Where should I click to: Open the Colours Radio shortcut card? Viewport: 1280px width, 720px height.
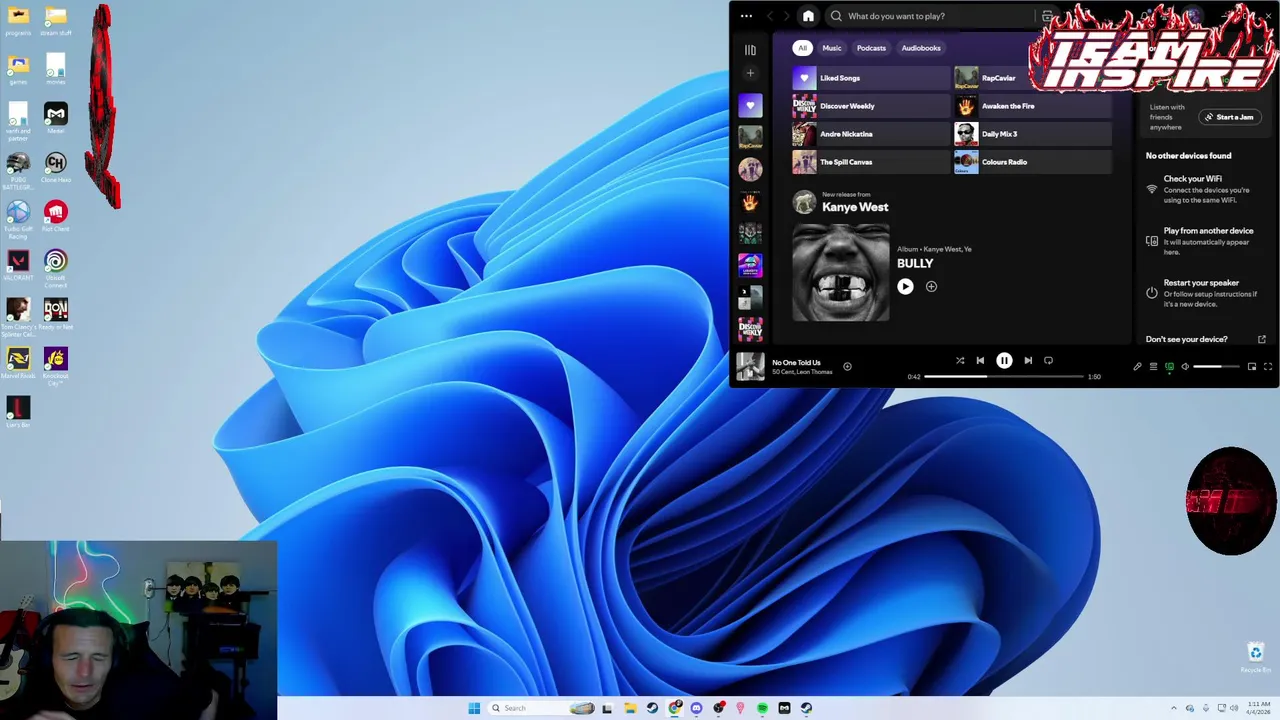pos(1033,162)
